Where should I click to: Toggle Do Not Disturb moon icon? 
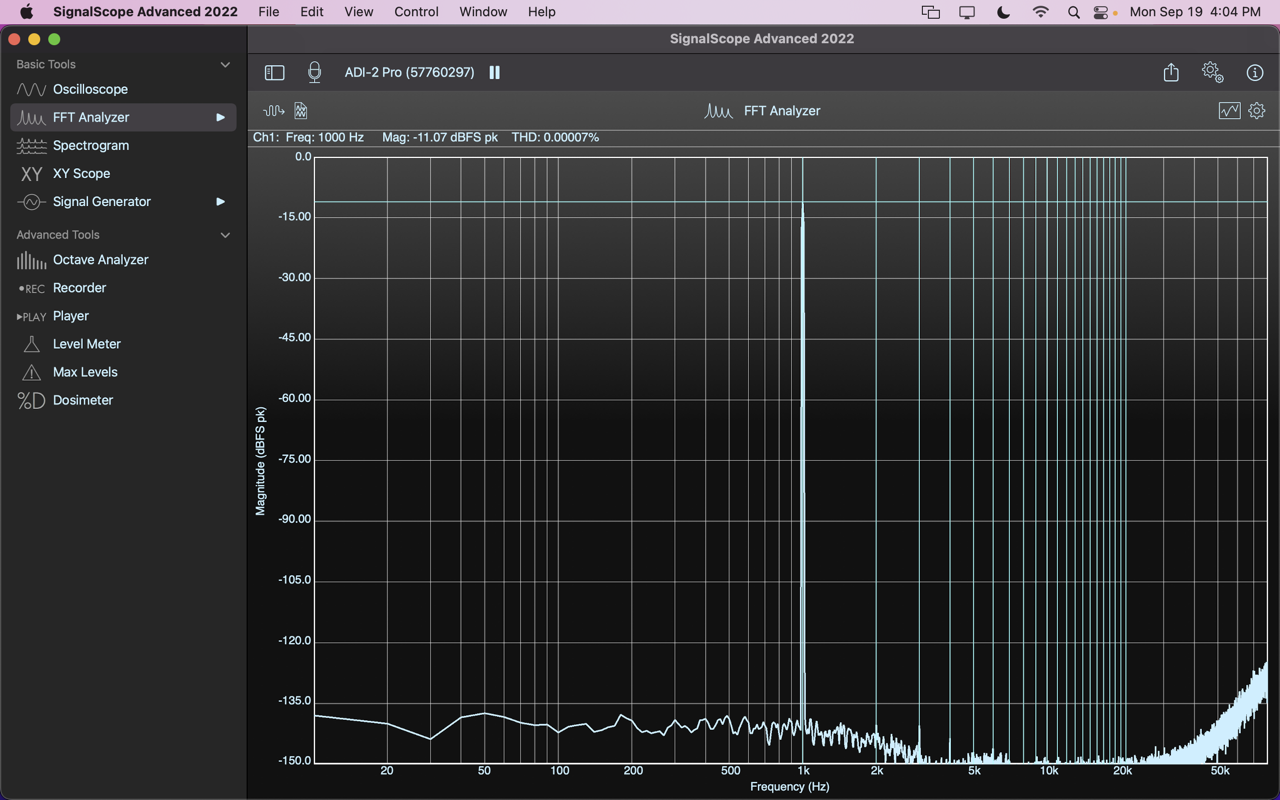click(x=1003, y=12)
